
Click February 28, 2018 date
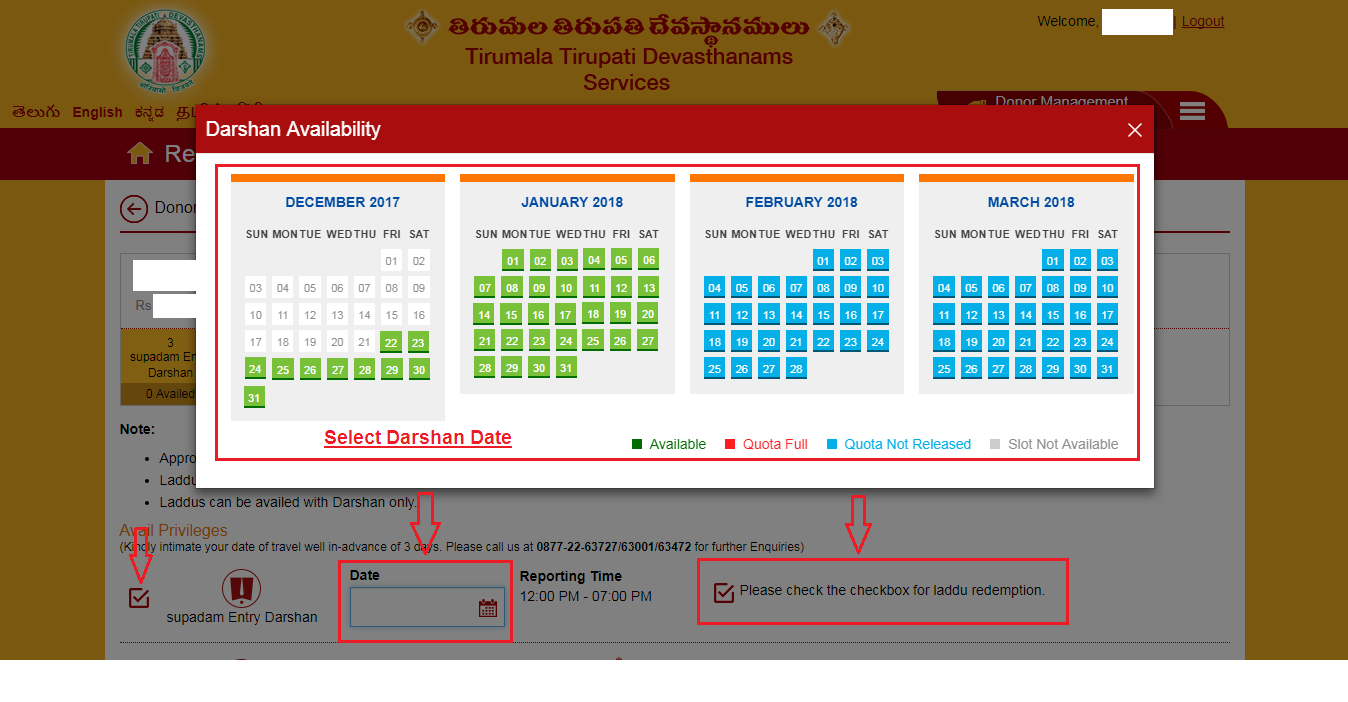click(796, 369)
